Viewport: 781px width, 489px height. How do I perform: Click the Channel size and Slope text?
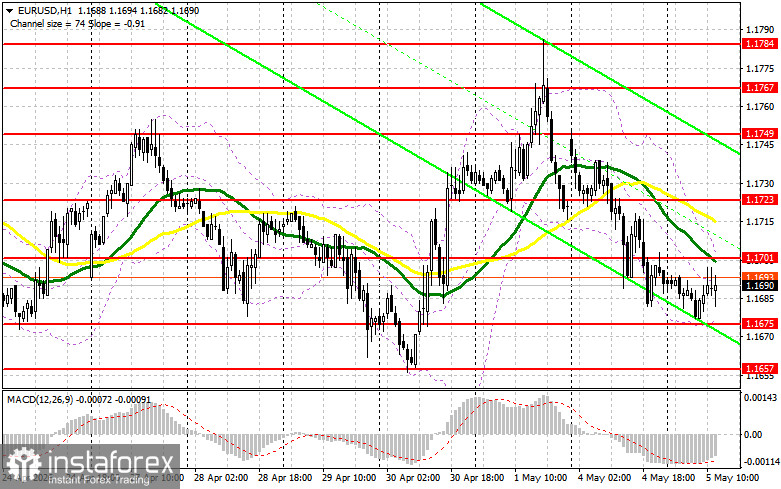tap(77, 23)
